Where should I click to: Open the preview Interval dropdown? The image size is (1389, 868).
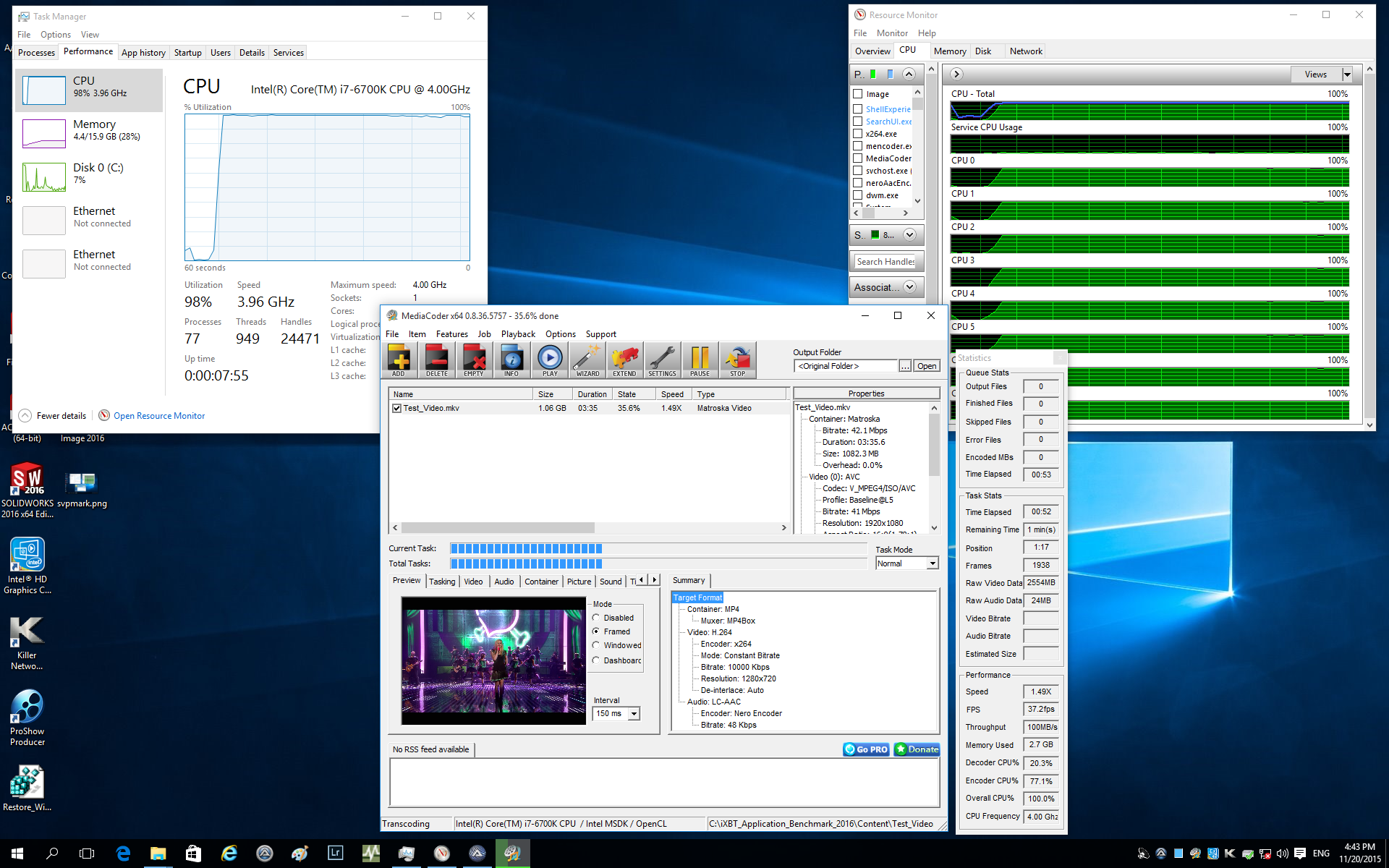pos(634,714)
